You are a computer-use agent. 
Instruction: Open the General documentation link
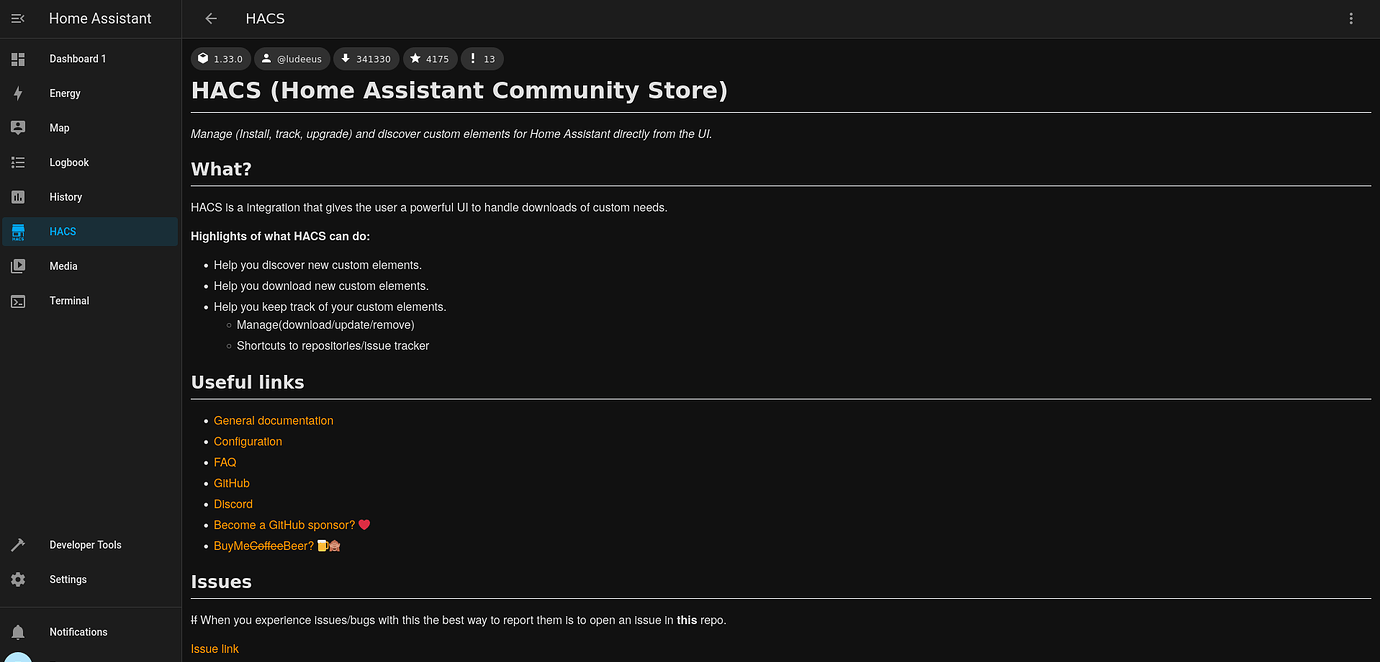click(x=274, y=421)
